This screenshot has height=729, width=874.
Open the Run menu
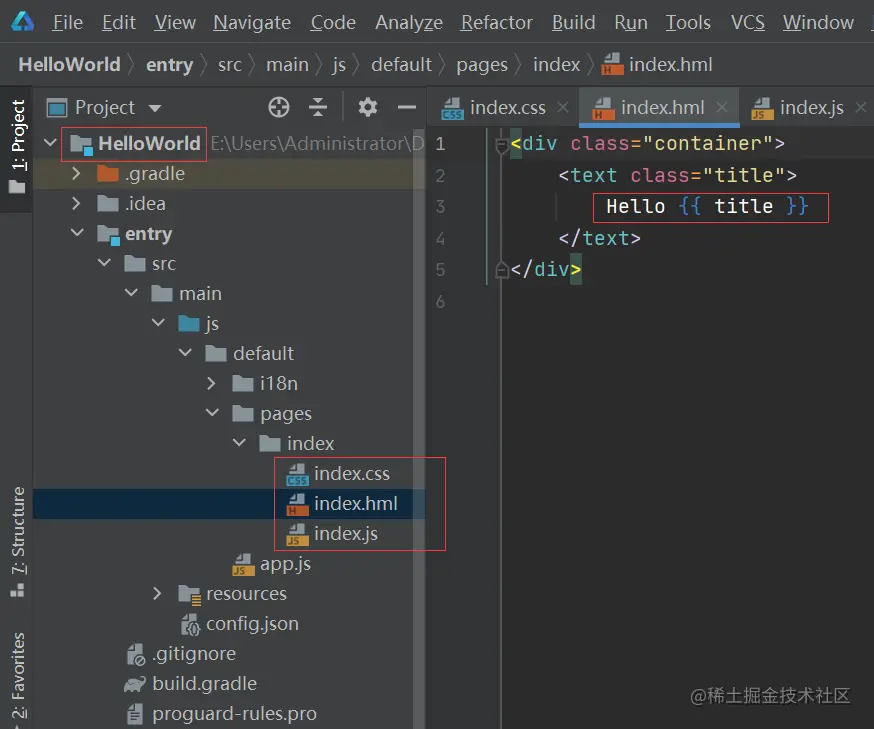pos(631,22)
